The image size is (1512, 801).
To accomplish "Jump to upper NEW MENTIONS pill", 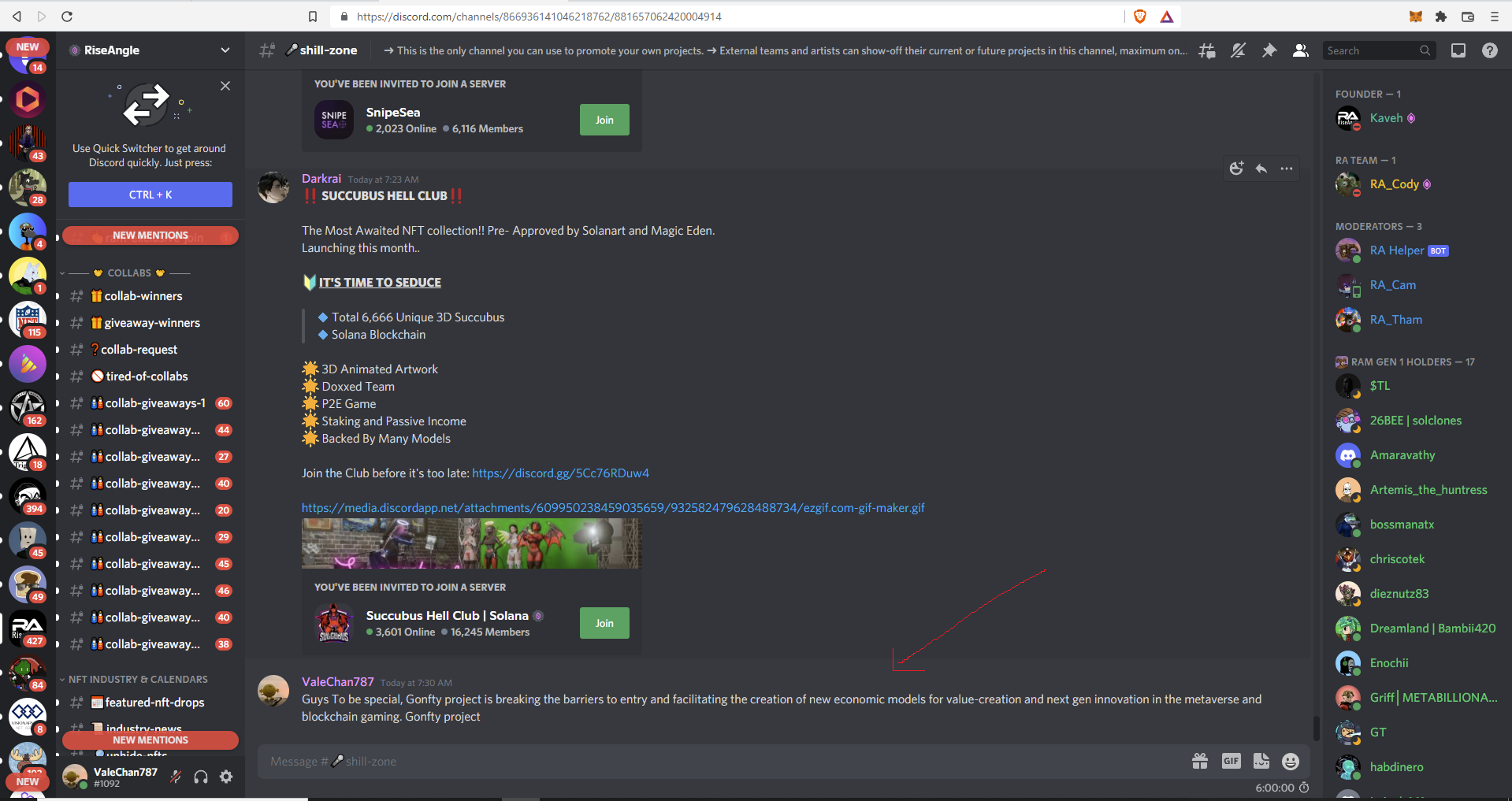I will pos(150,235).
